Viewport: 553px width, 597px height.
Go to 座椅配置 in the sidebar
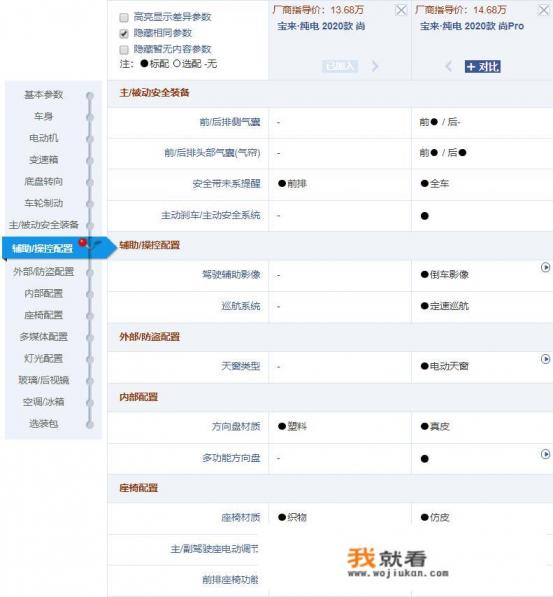click(x=43, y=315)
